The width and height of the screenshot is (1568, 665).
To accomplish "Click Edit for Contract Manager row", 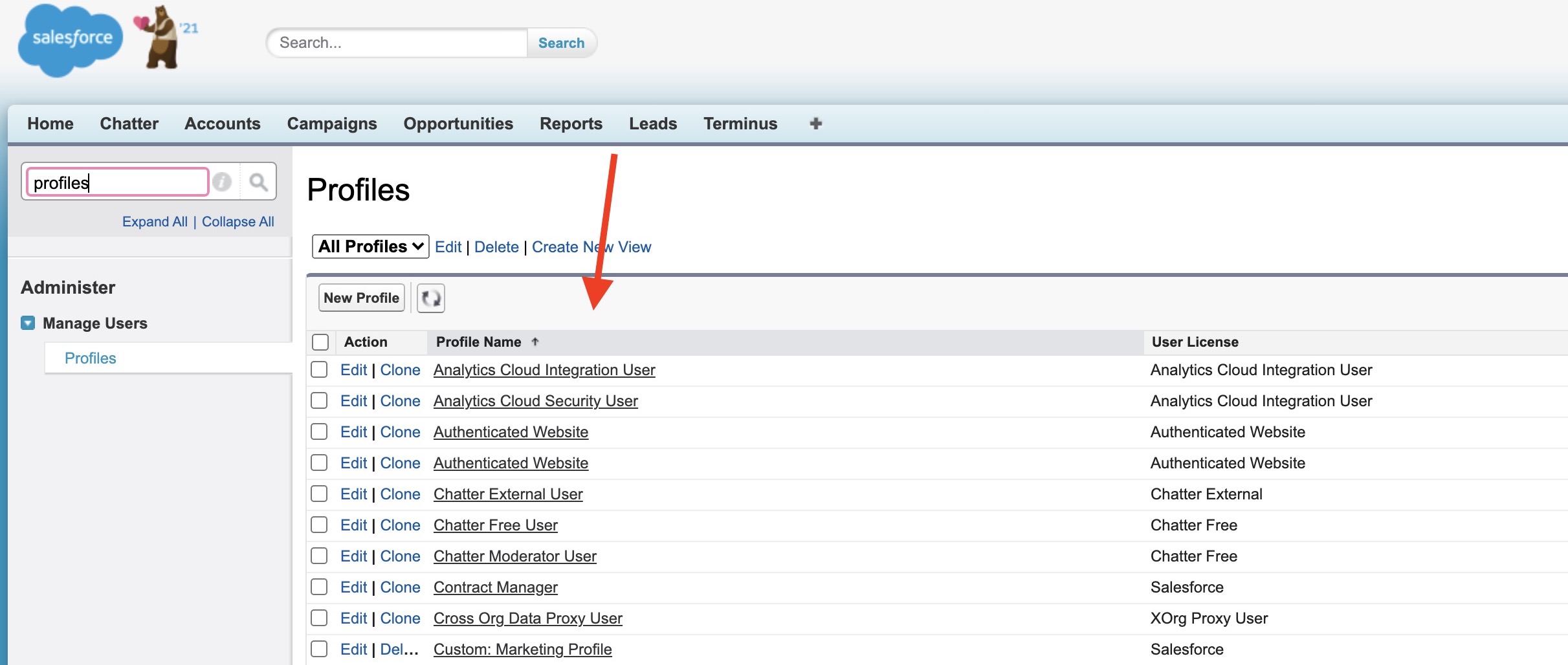I will tap(353, 587).
